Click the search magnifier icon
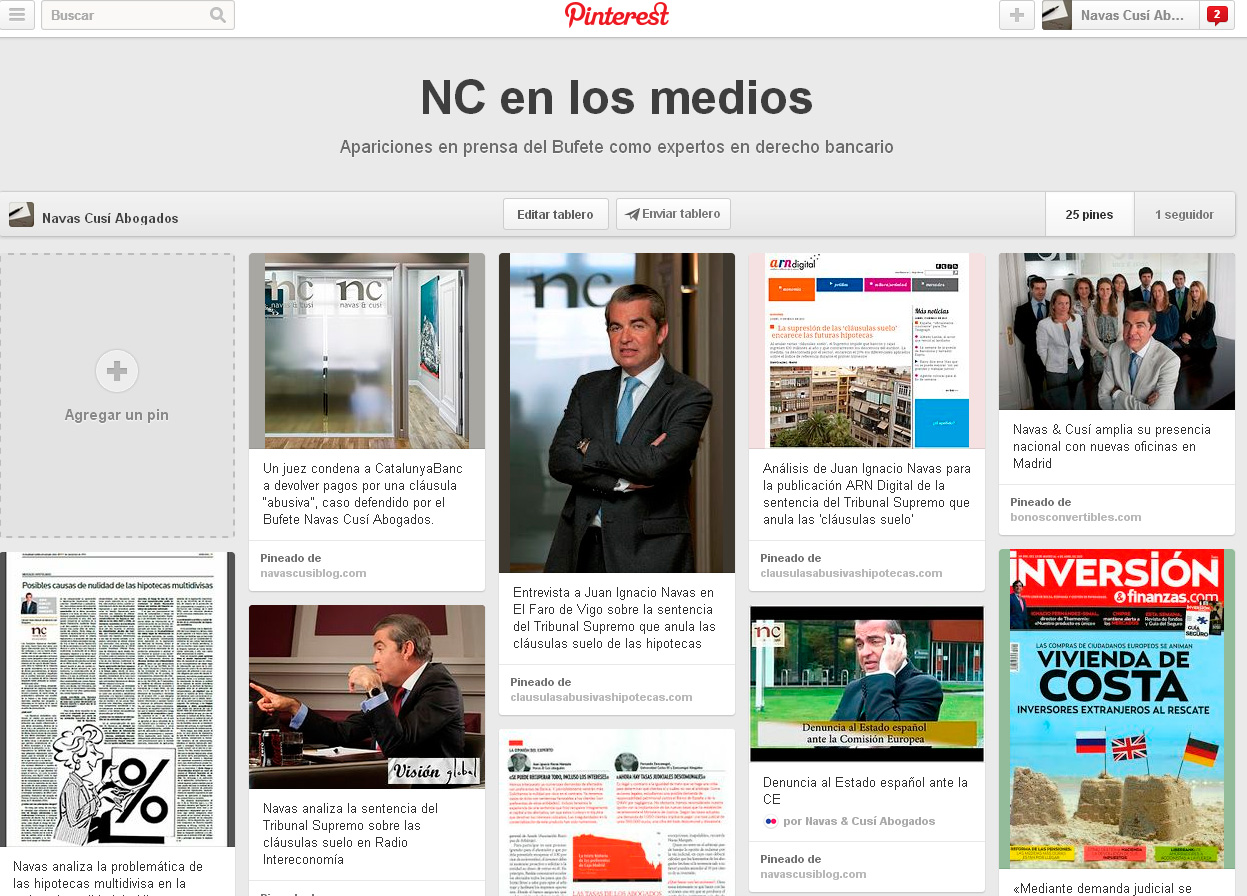The height and width of the screenshot is (896, 1247). click(218, 15)
